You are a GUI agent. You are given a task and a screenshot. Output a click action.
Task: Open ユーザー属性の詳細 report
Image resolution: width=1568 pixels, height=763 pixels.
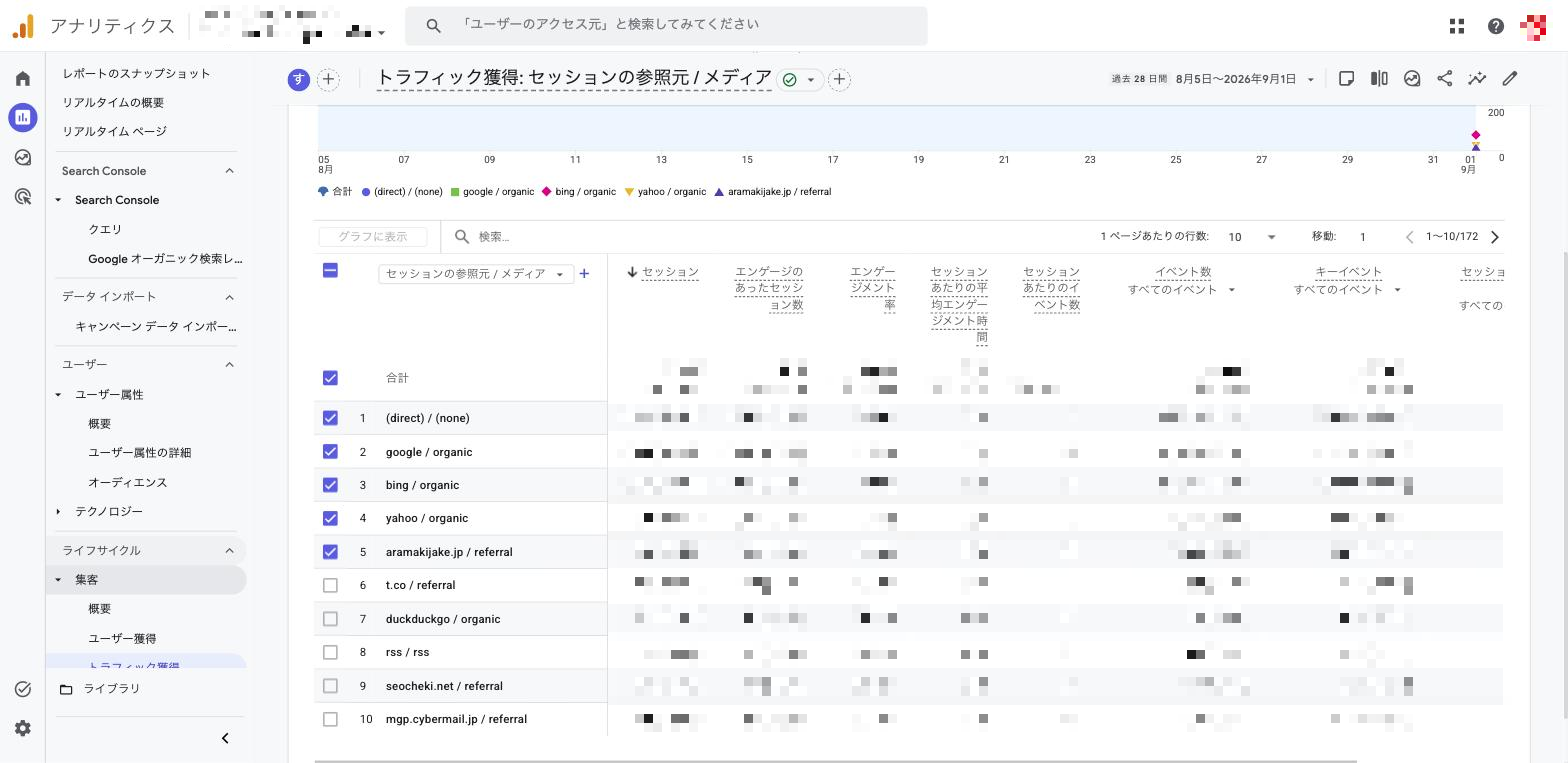(x=139, y=453)
